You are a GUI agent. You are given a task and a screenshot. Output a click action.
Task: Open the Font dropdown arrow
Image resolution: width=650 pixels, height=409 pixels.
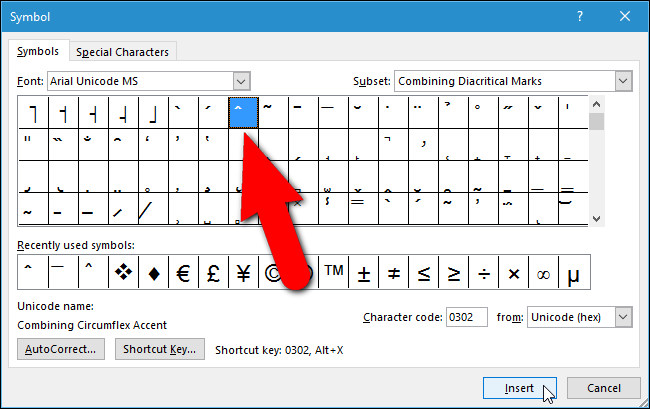241,81
